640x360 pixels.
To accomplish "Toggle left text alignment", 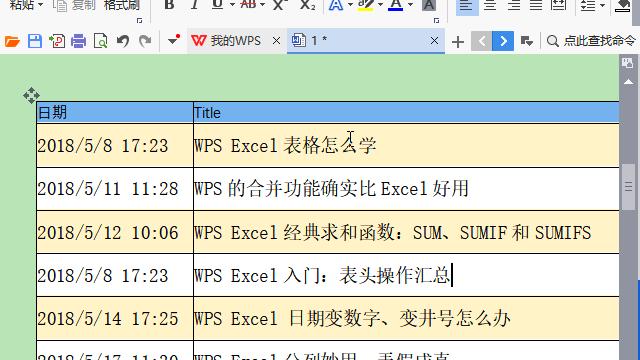I will pyautogui.click(x=467, y=6).
